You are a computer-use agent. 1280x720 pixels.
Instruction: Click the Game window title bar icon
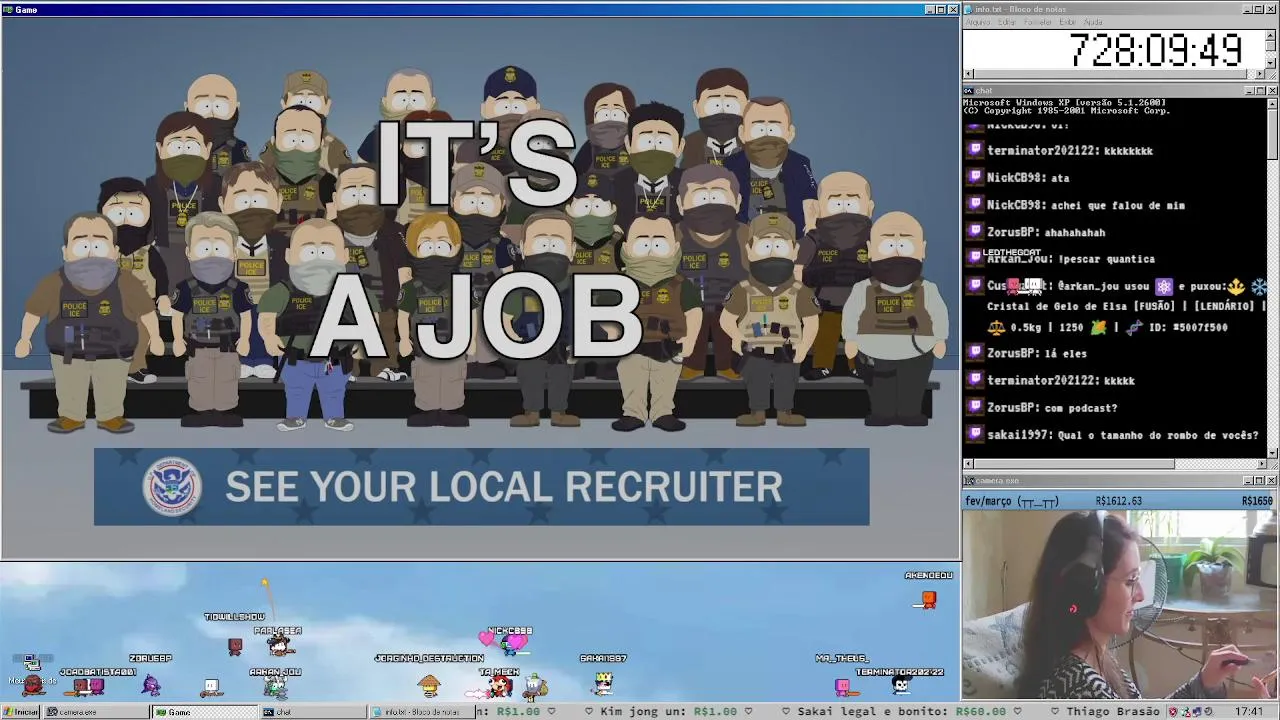pyautogui.click(x=8, y=10)
